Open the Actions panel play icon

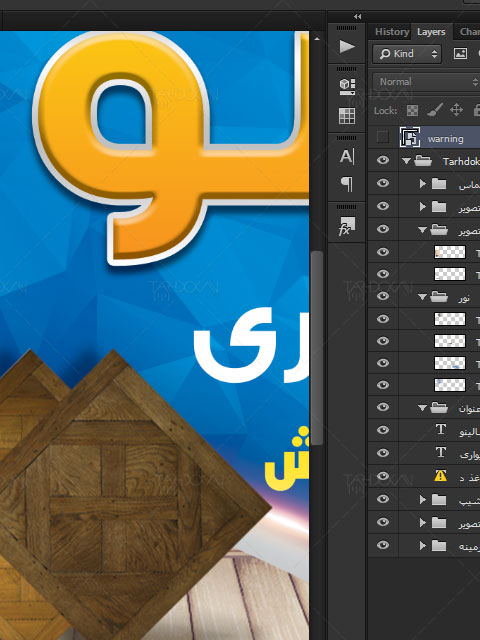coord(347,47)
